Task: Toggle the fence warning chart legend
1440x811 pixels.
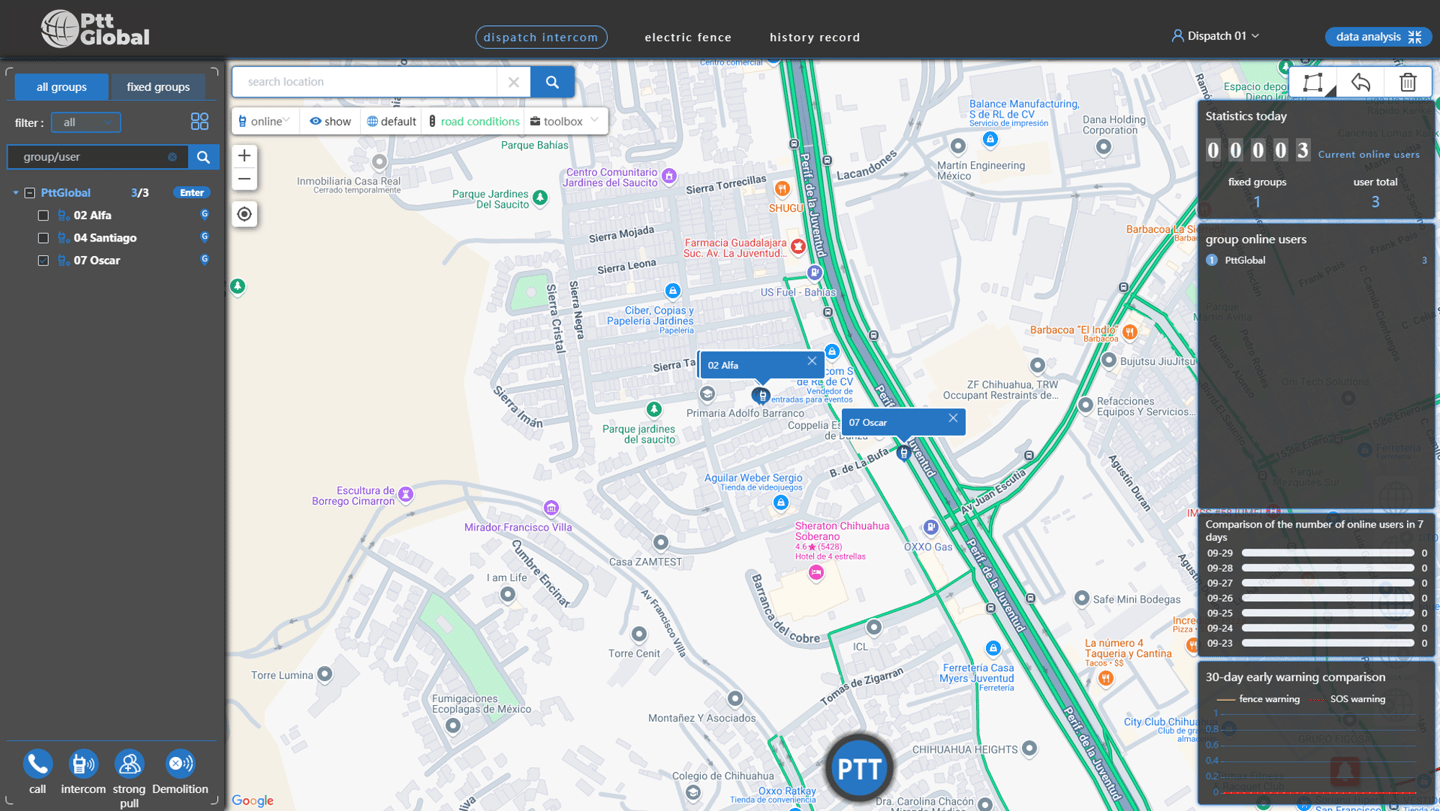Action: point(1258,699)
